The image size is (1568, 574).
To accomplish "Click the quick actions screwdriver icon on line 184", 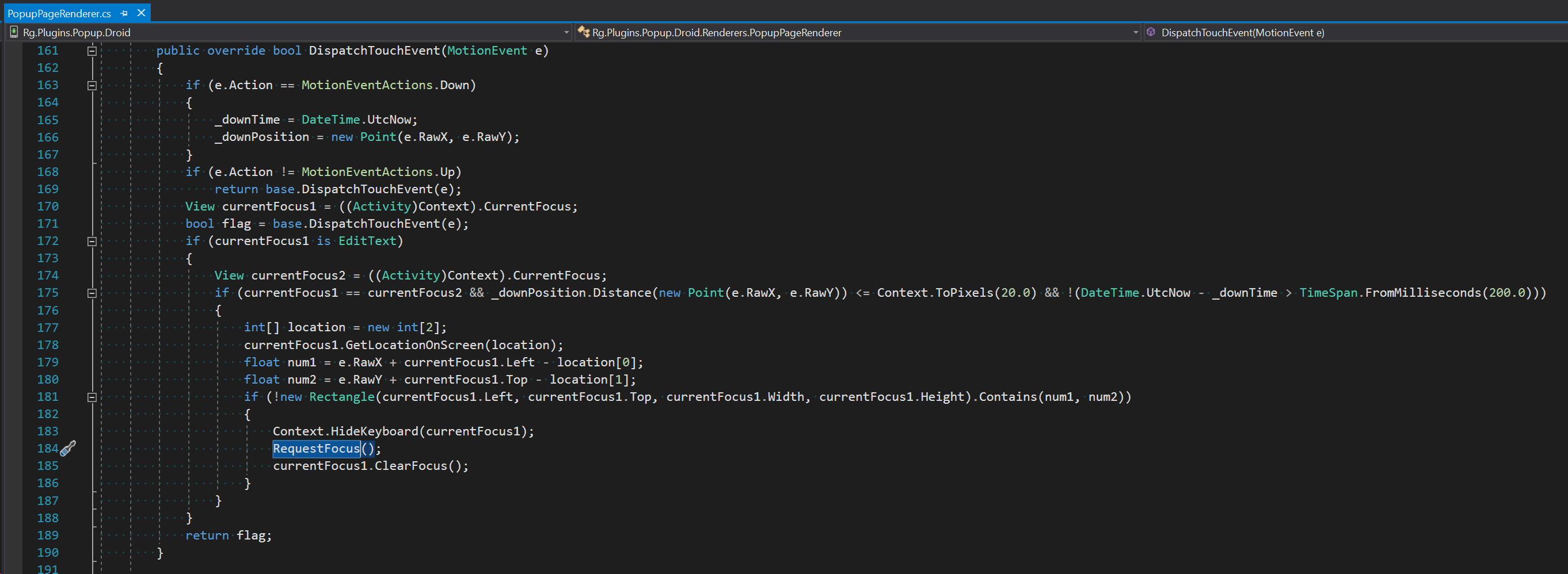I will [67, 448].
